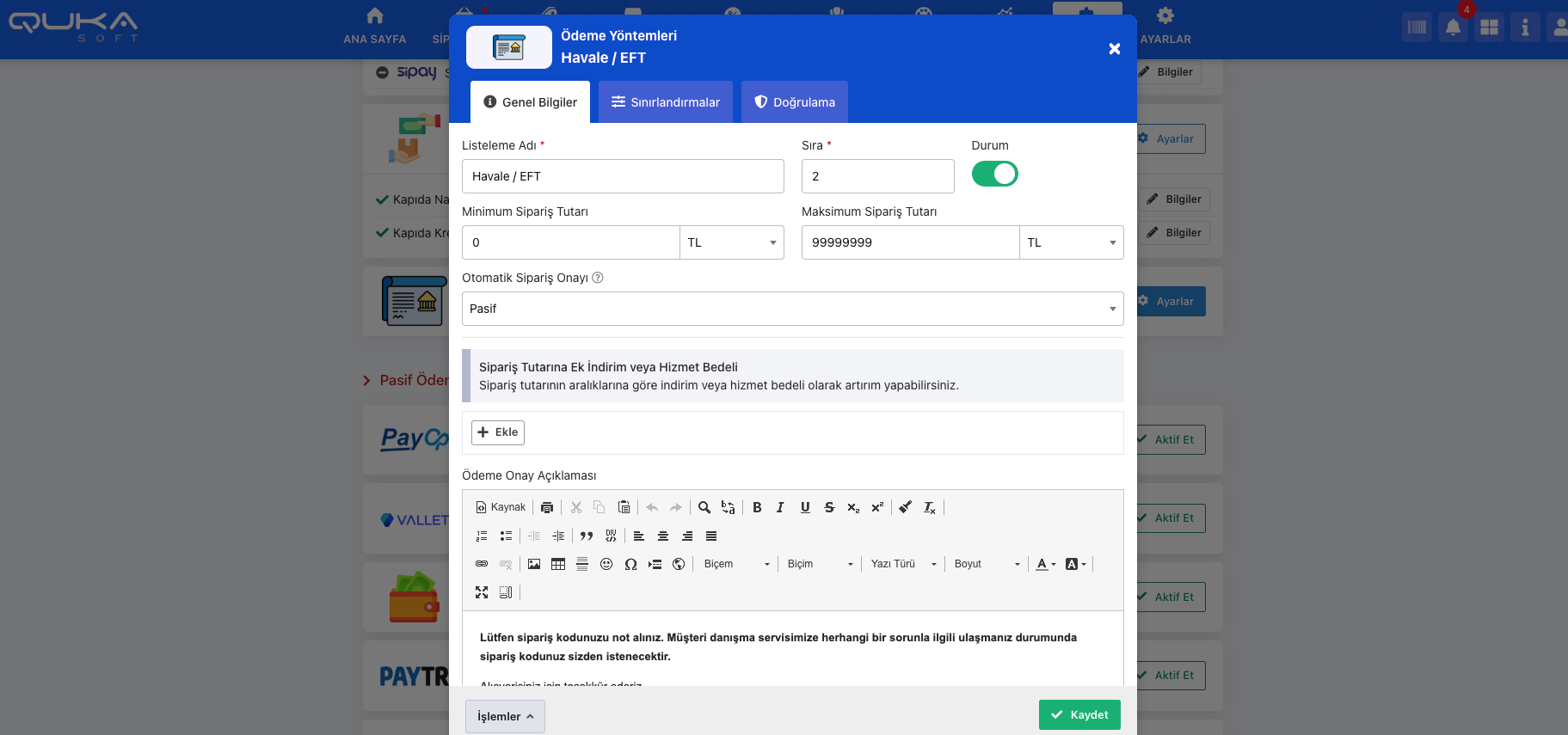
Task: Open the Otomatik Sipariş Onayı dropdown
Action: tap(792, 309)
